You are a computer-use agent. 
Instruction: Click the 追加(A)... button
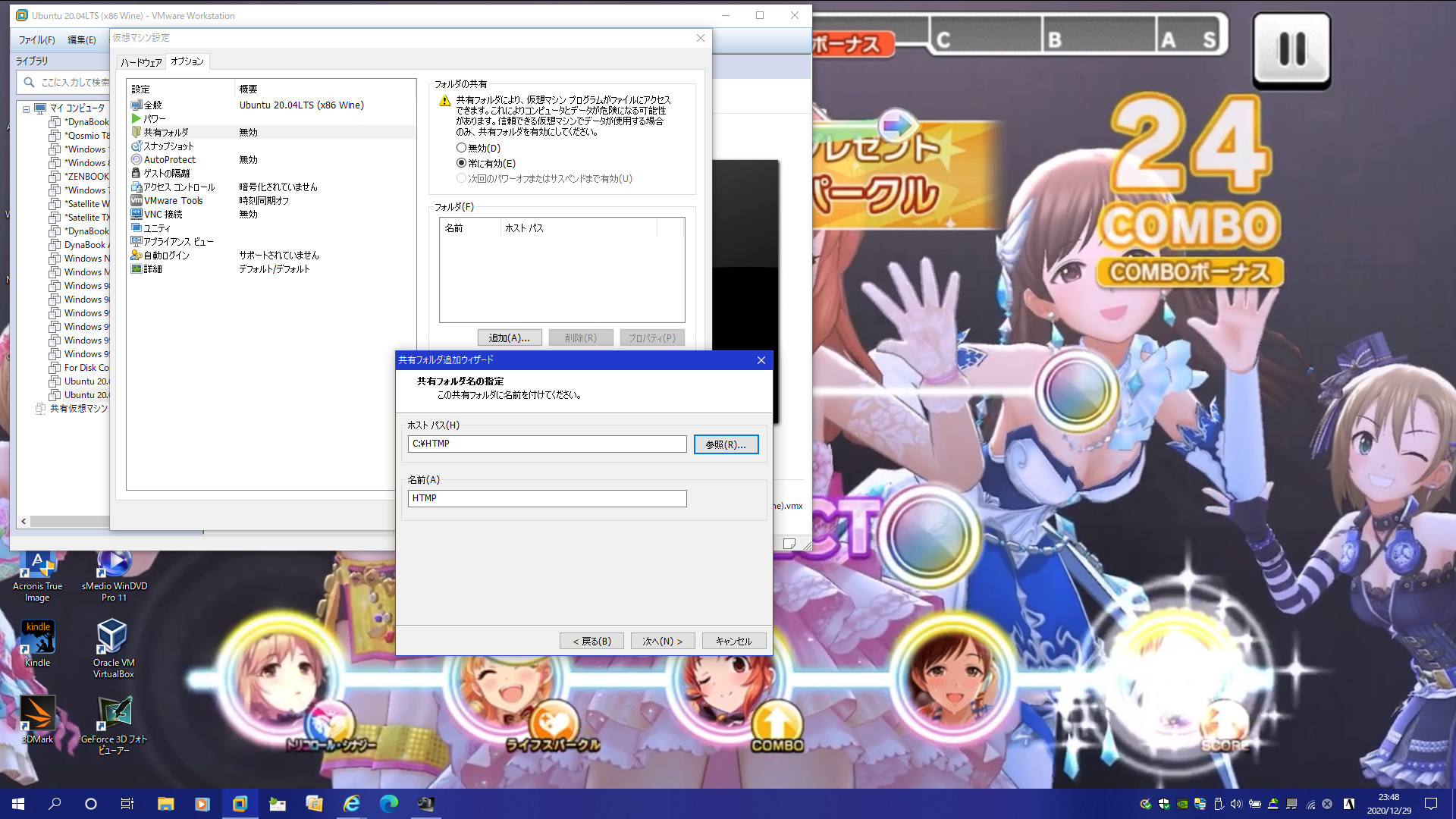click(509, 337)
